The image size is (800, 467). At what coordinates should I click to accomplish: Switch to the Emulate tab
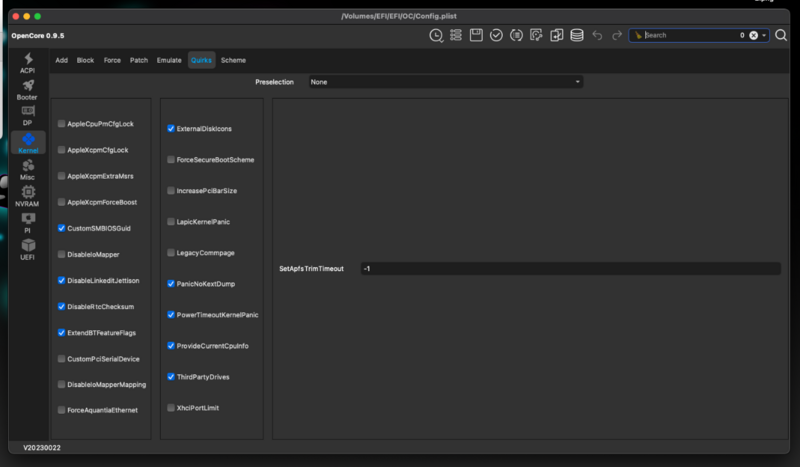(169, 60)
